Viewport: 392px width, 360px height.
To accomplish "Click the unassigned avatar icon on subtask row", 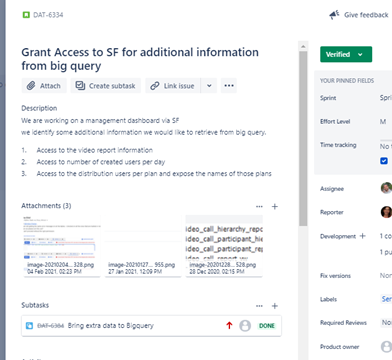I will pos(245,326).
